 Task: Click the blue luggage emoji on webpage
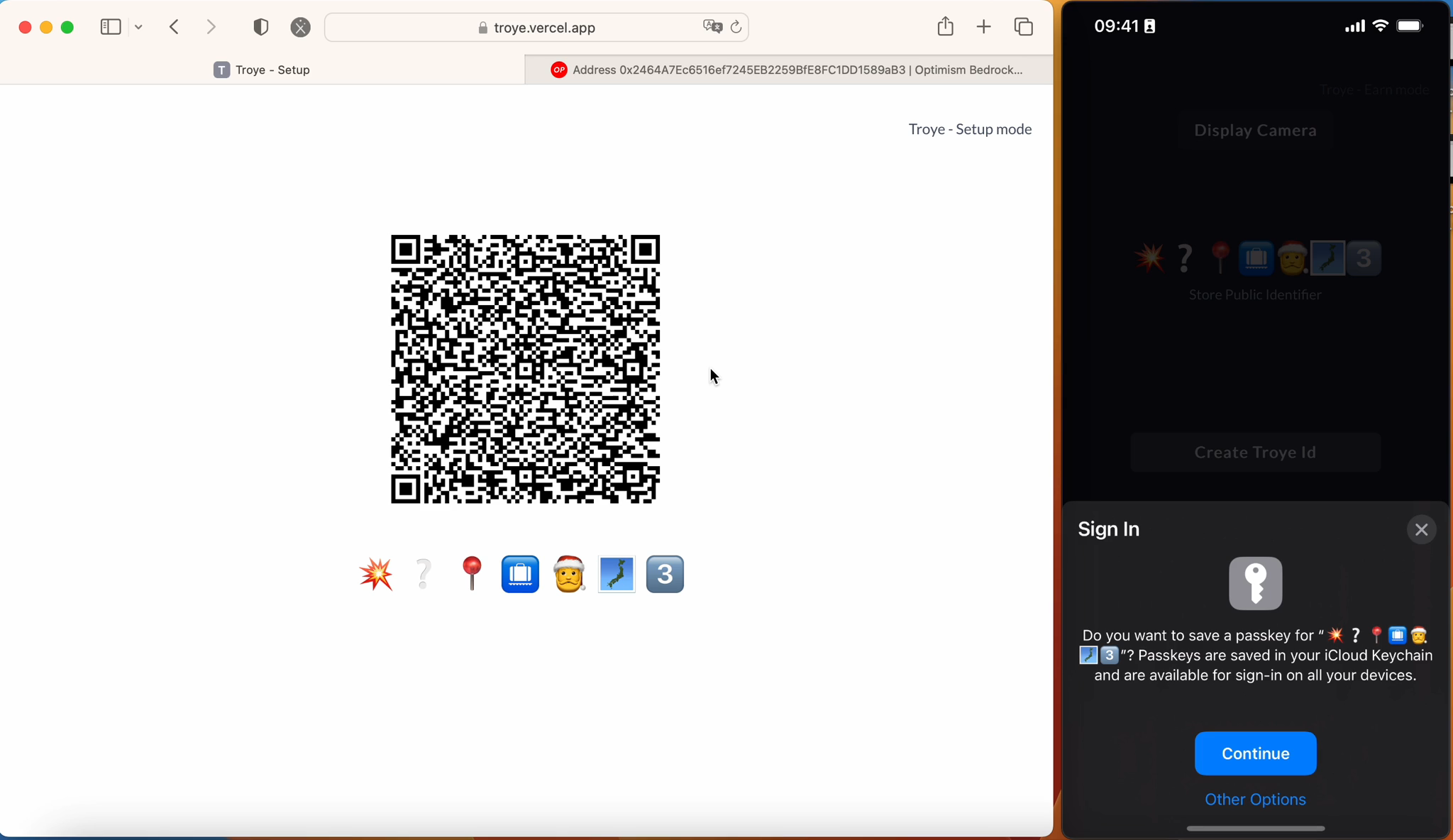pyautogui.click(x=520, y=574)
